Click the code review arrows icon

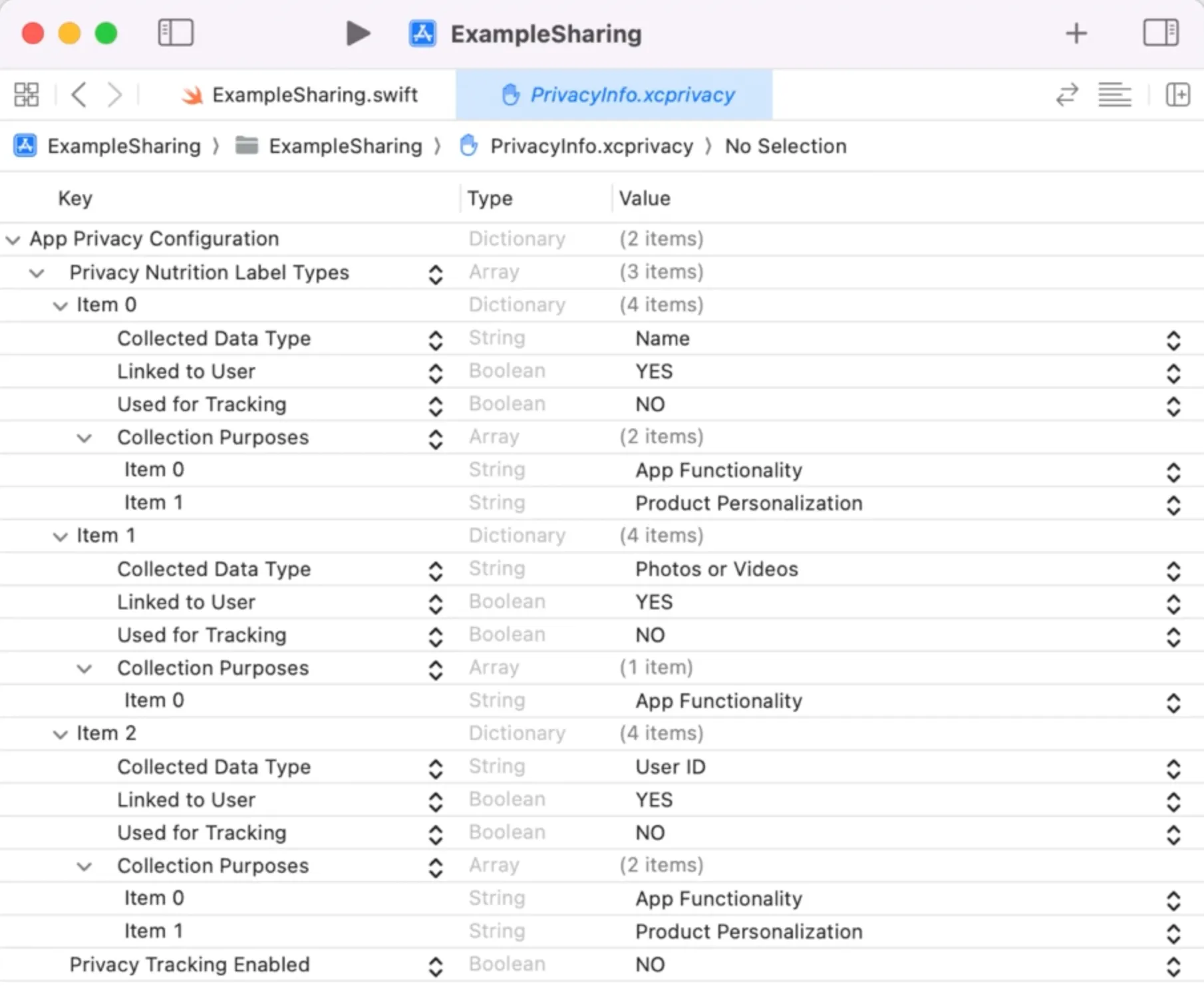pos(1067,94)
